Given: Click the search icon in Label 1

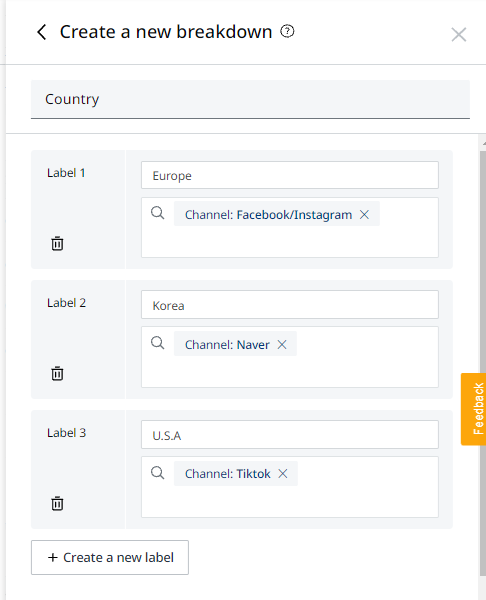Looking at the screenshot, I should [x=157, y=213].
